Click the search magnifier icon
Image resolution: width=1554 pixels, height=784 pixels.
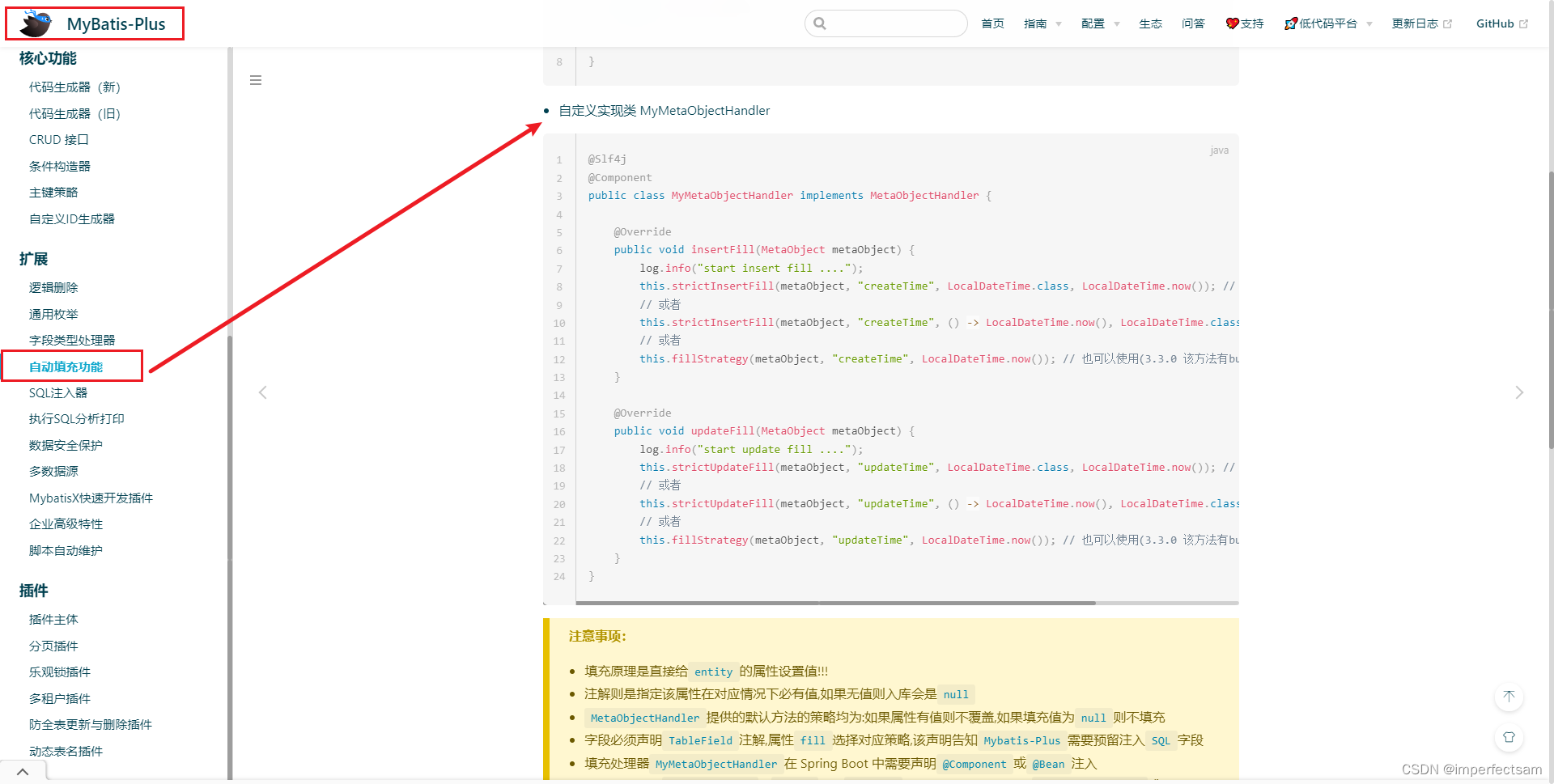[820, 23]
